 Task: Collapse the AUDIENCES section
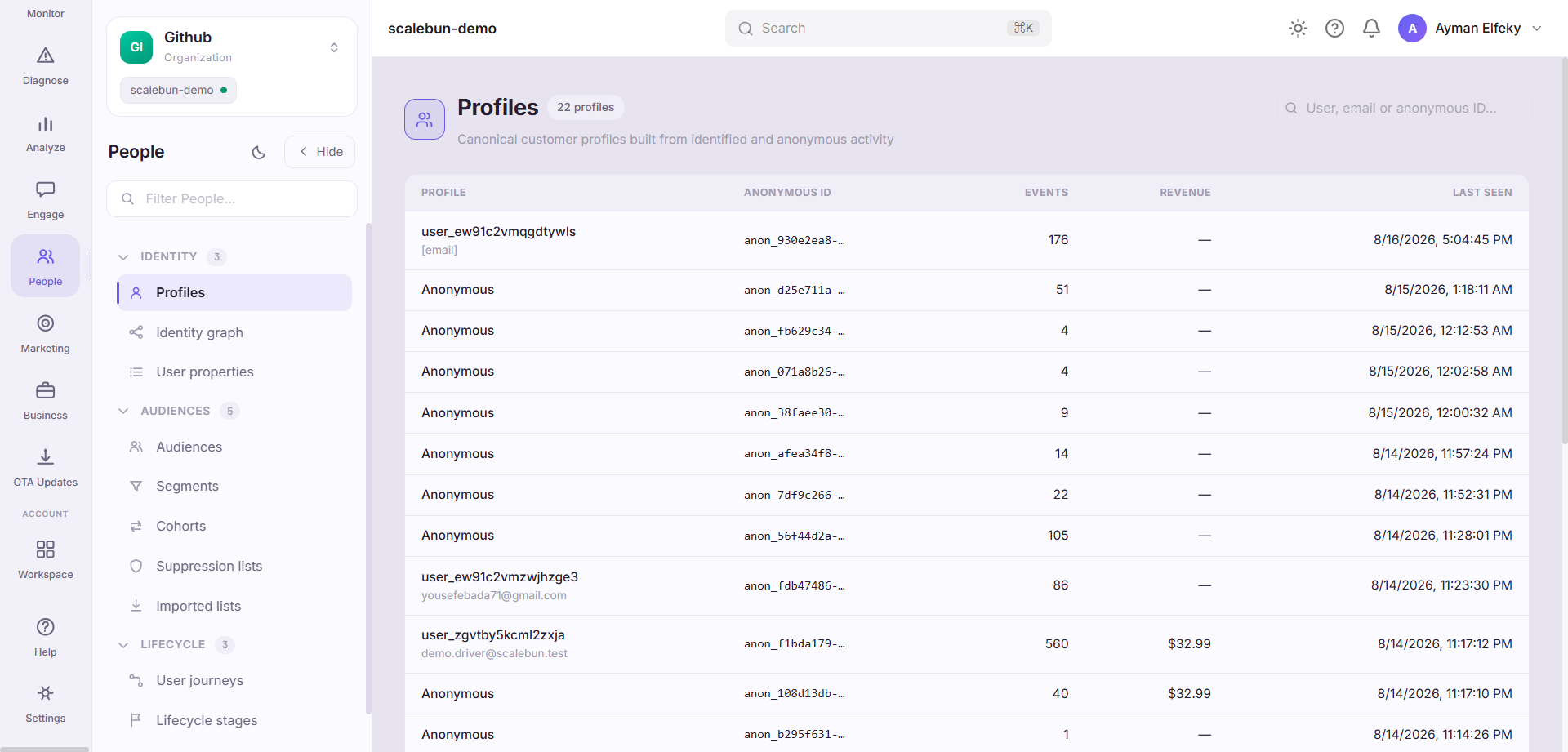(178, 411)
